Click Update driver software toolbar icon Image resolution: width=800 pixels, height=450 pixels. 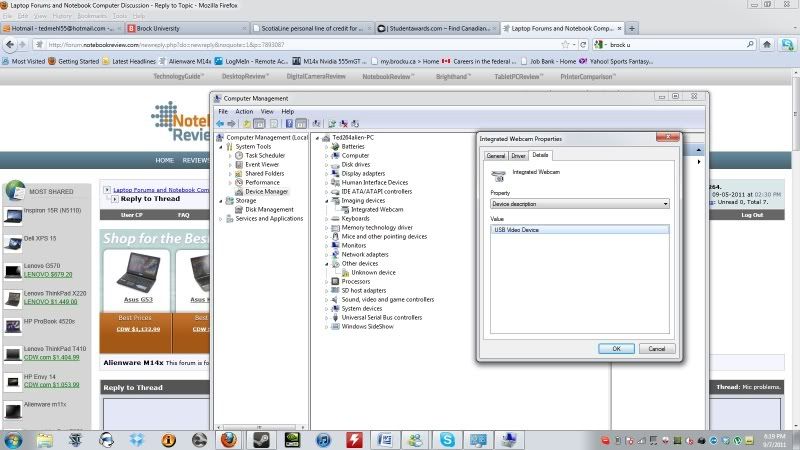coord(332,123)
